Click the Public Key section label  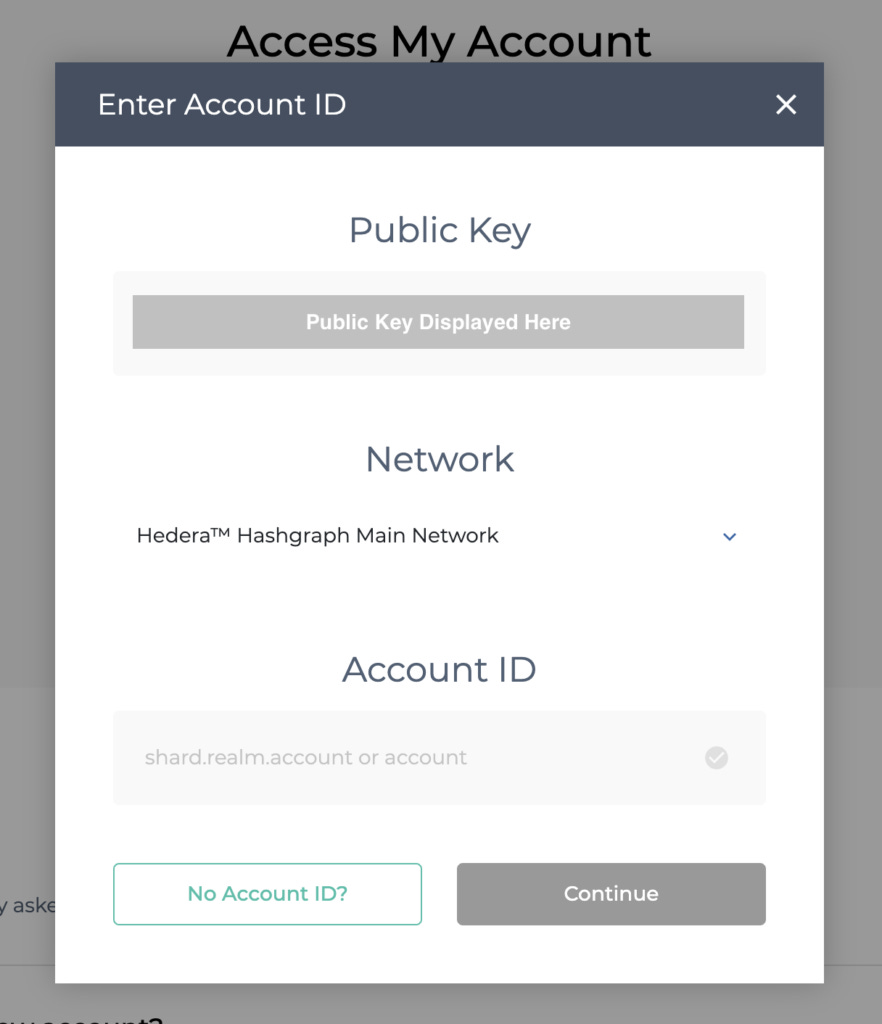[439, 230]
